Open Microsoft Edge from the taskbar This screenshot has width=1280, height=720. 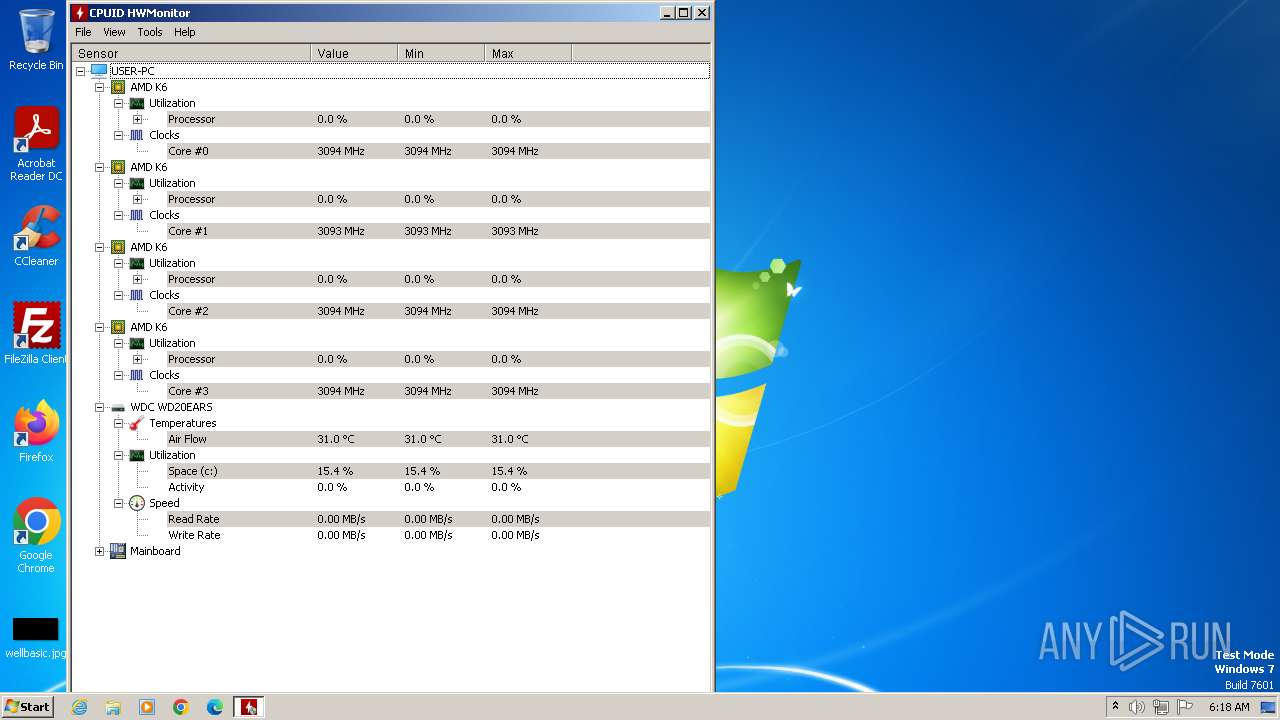point(215,707)
